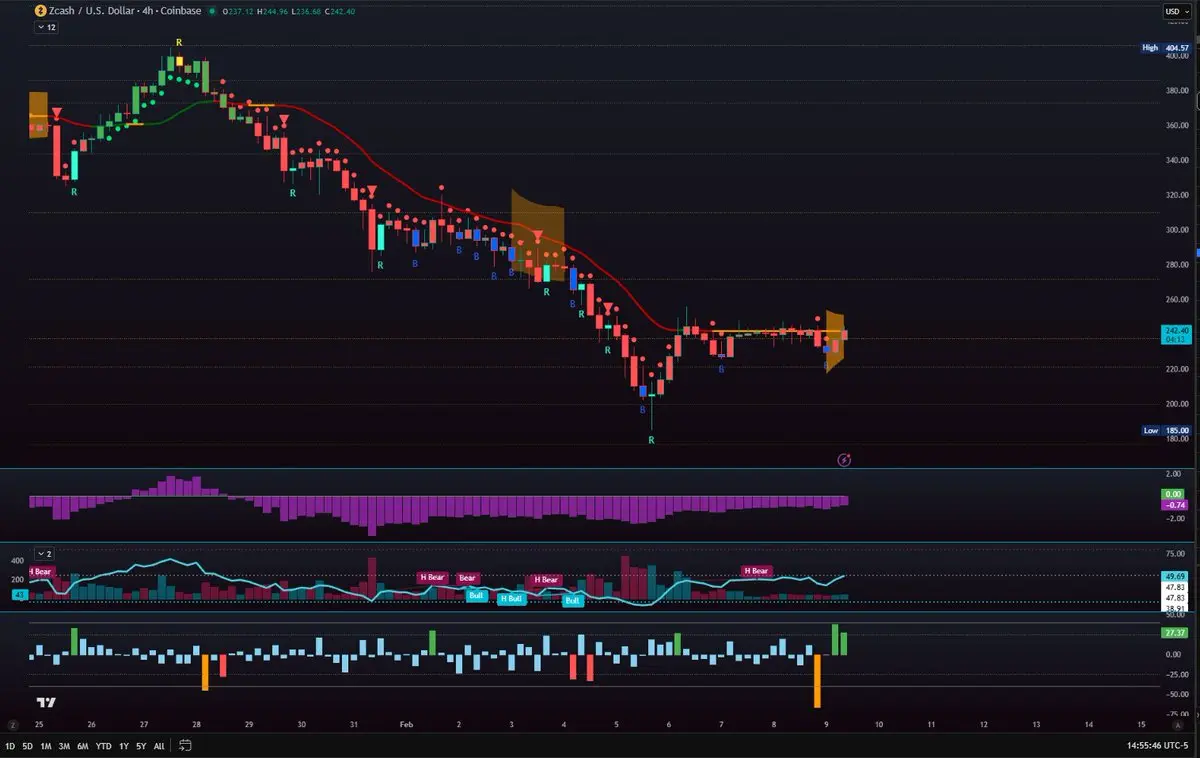1200x758 pixels.
Task: Click the orange bar near date 9
Action: point(817,680)
